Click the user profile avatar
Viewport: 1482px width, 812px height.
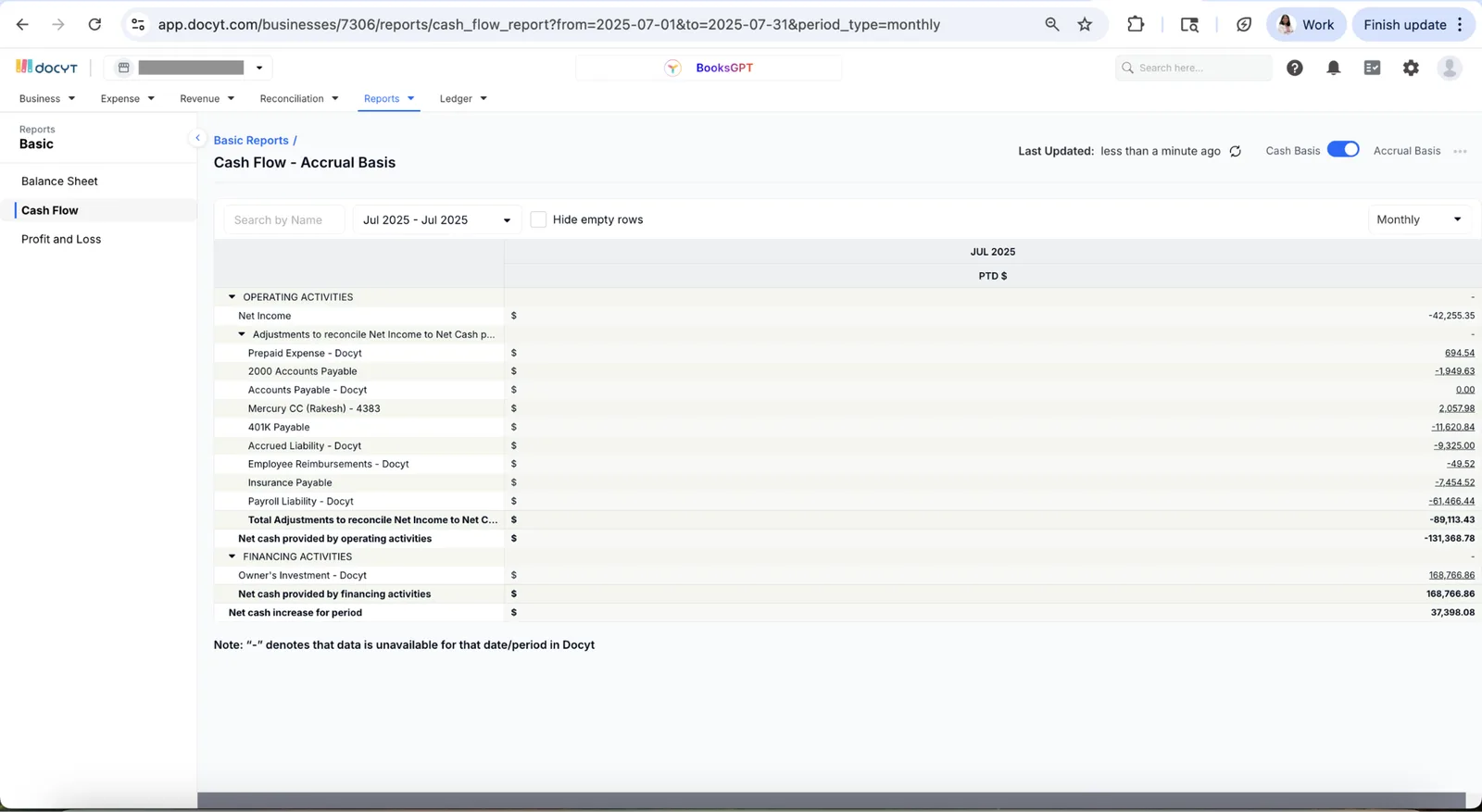(x=1450, y=68)
